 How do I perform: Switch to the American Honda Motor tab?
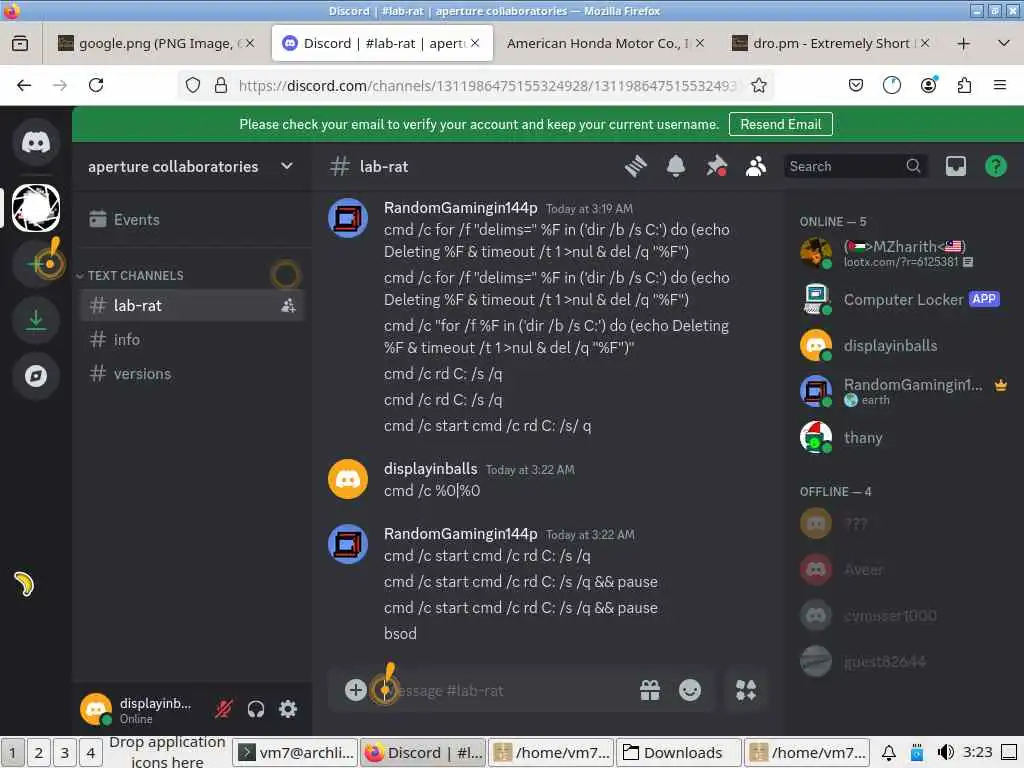[x=604, y=43]
